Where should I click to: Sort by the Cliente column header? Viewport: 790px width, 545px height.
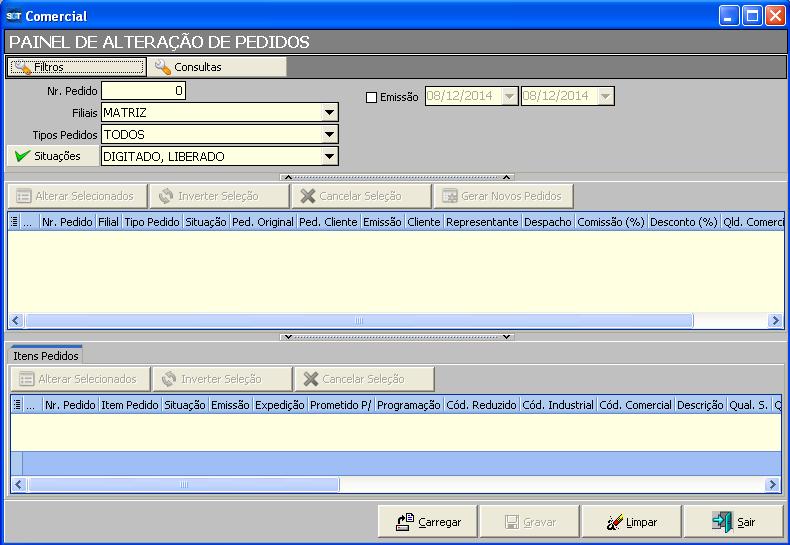pyautogui.click(x=423, y=222)
